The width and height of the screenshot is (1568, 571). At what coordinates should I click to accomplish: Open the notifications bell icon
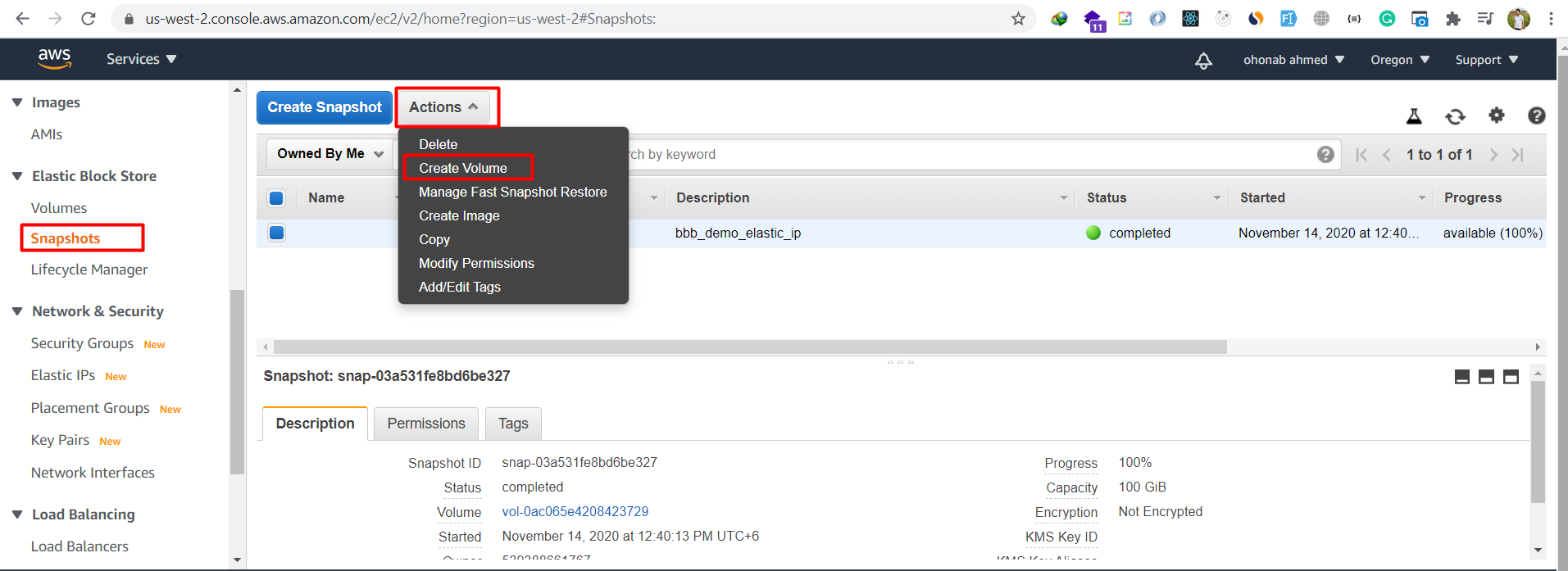tap(1203, 60)
